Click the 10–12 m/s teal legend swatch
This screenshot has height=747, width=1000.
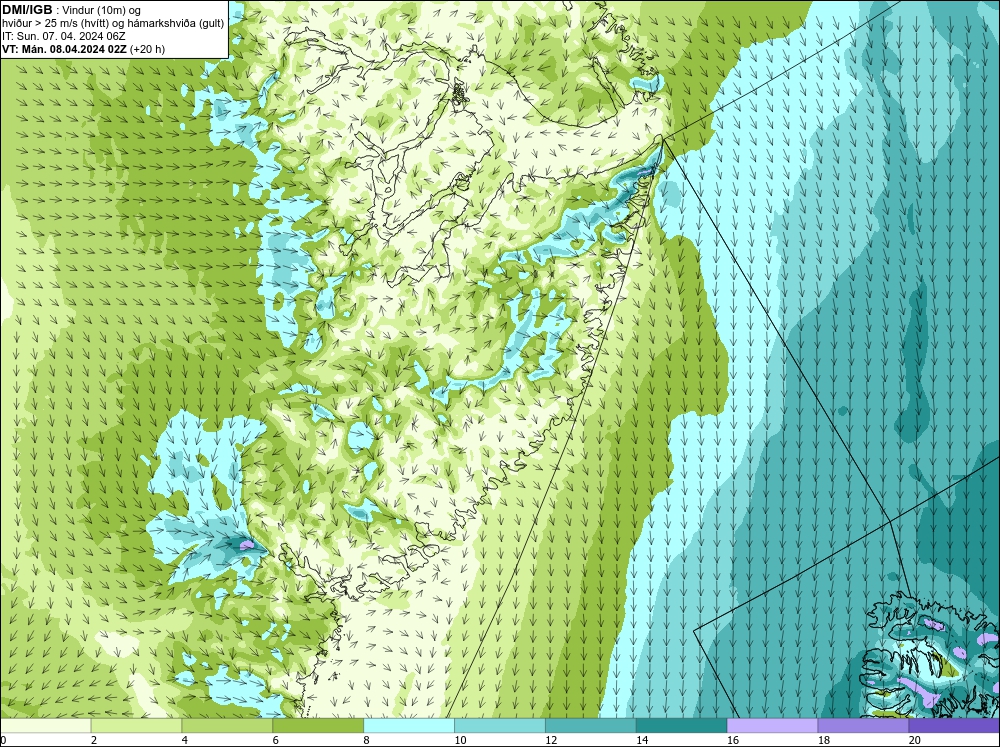(499, 725)
